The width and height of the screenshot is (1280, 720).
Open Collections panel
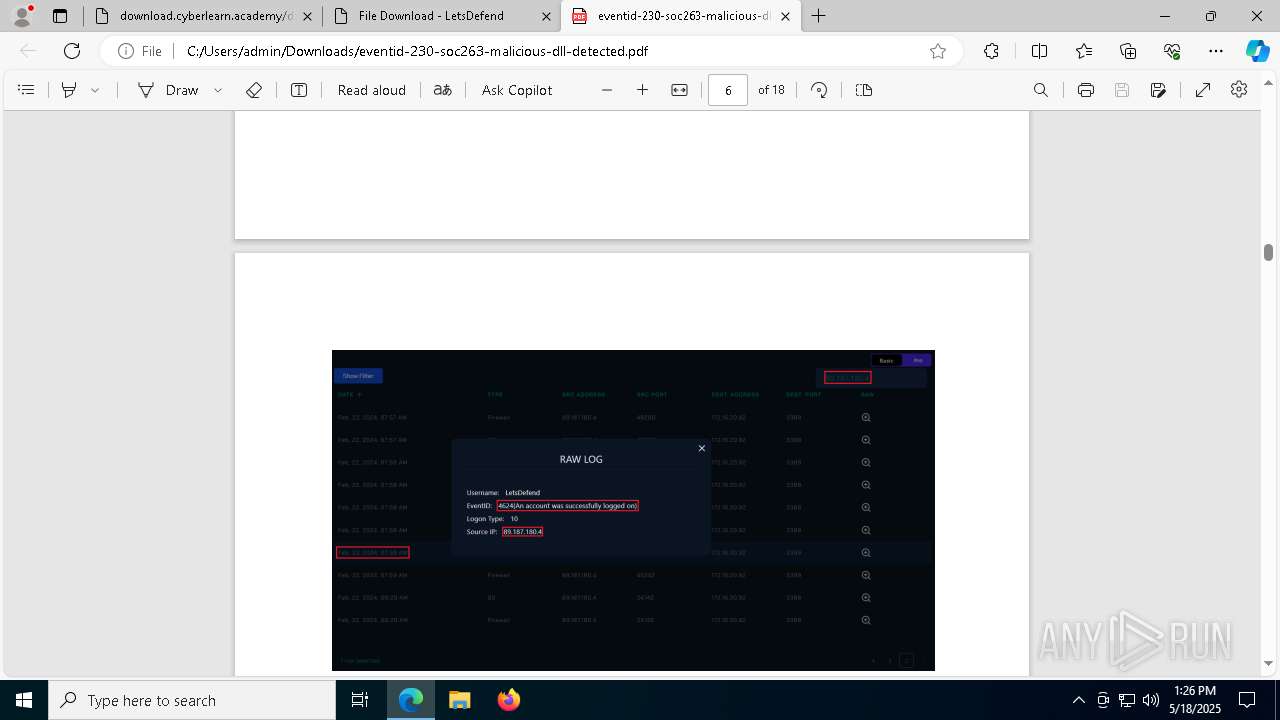click(1128, 51)
